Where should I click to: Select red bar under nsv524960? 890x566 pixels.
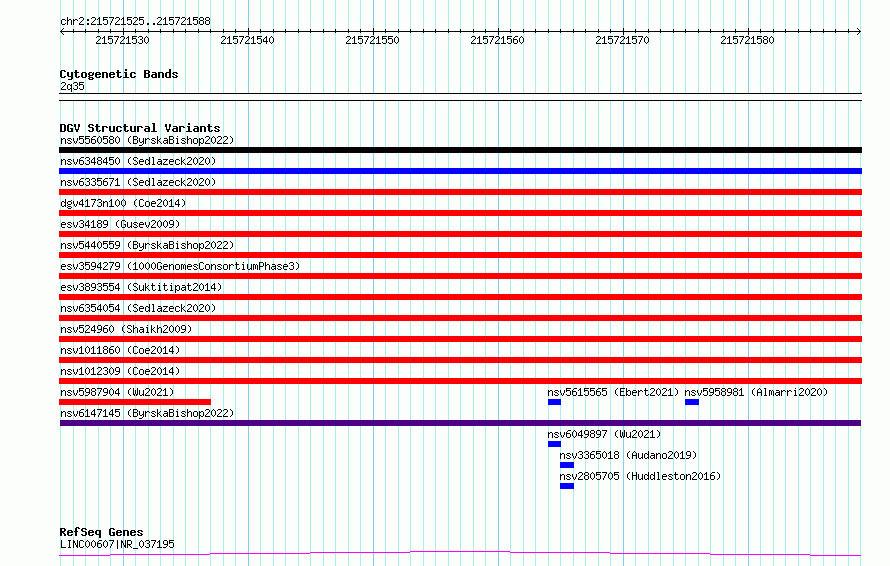click(460, 339)
